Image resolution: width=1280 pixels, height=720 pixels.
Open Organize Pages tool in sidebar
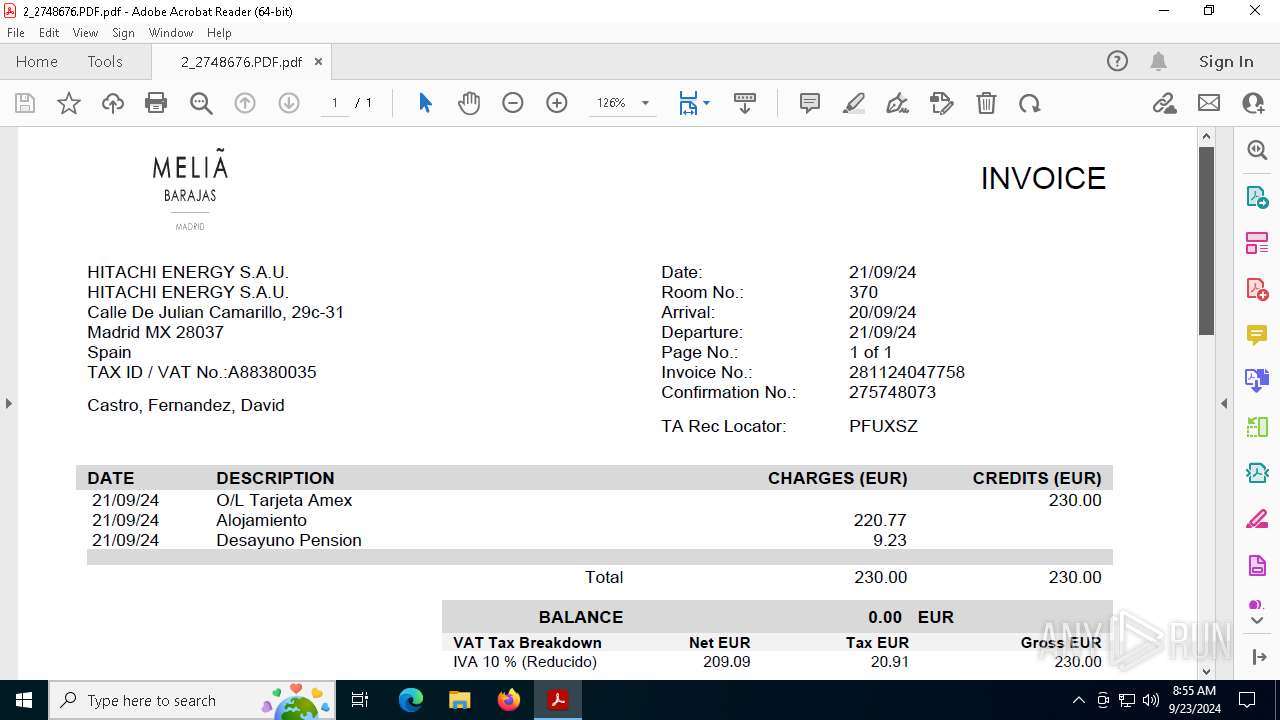[x=1257, y=242]
